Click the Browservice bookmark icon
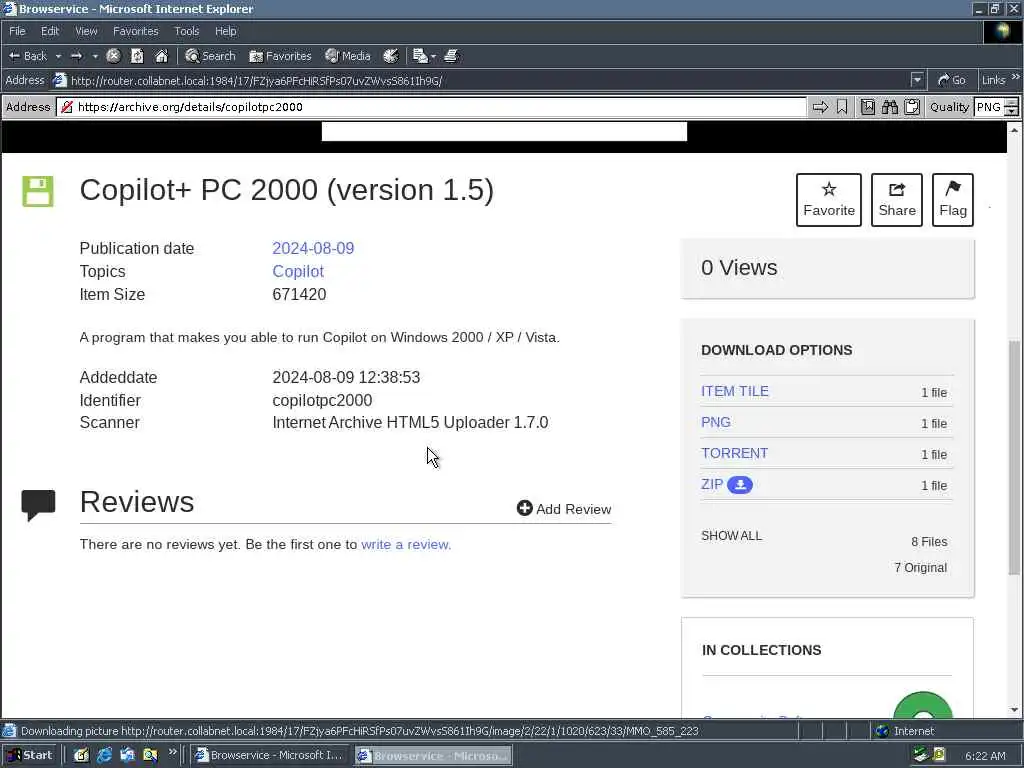The width and height of the screenshot is (1024, 768). click(x=842, y=107)
